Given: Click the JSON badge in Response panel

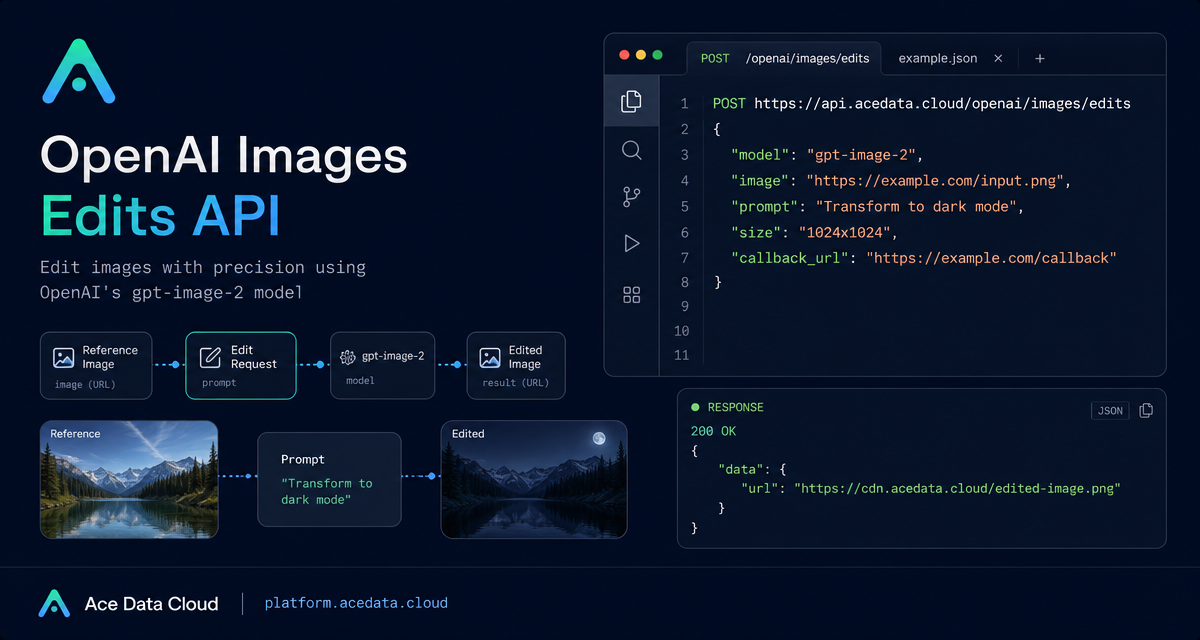Looking at the screenshot, I should (x=1110, y=410).
